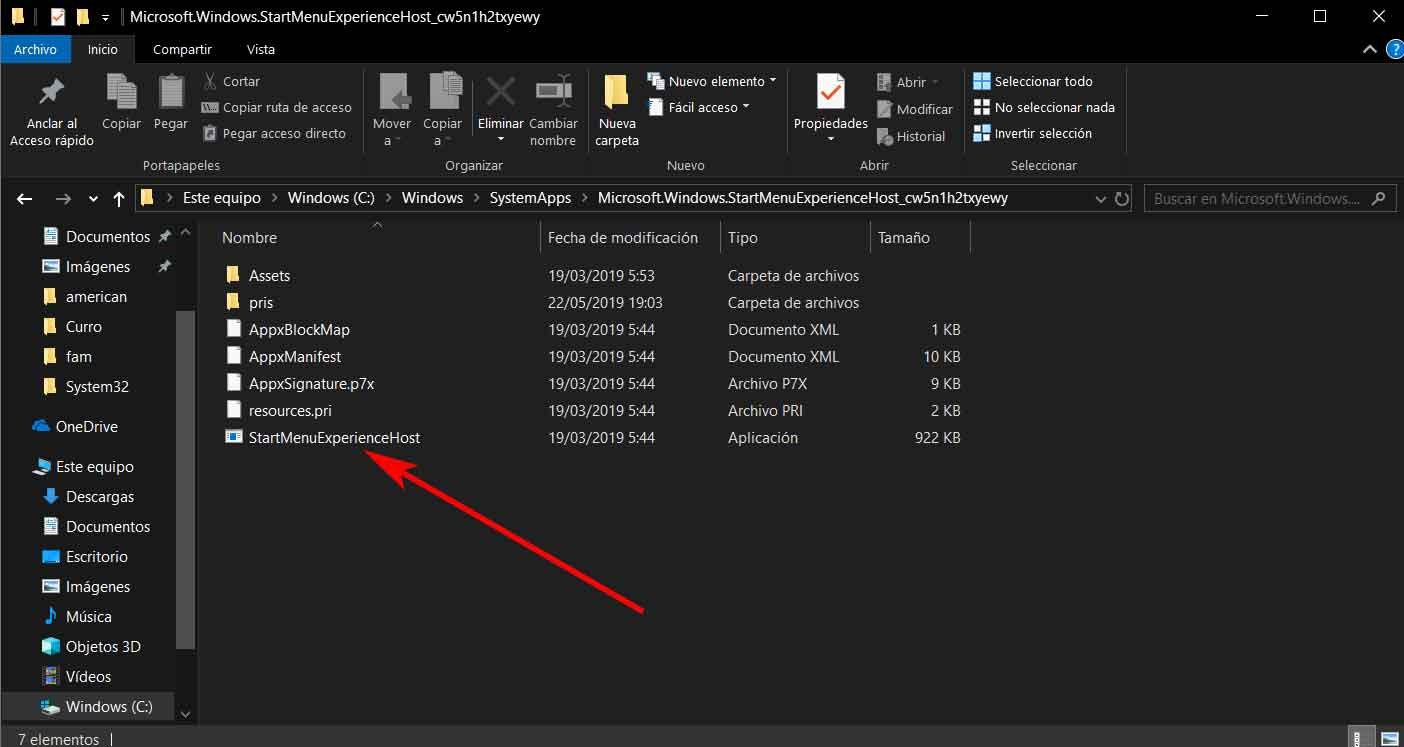Viewport: 1404px width, 747px height.
Task: Click SystemApps in the address bar
Action: (530, 198)
